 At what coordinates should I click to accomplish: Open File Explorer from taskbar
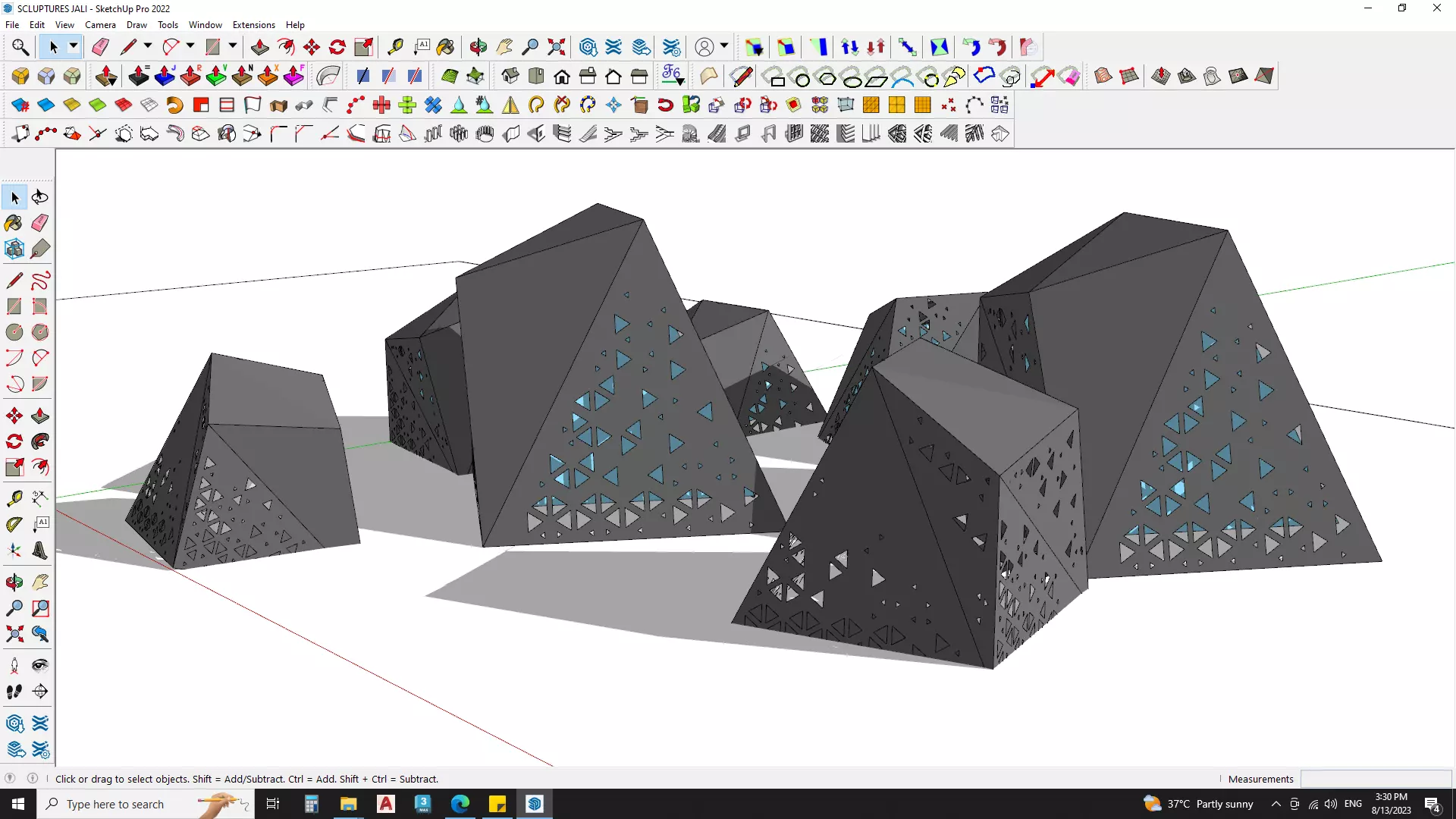click(348, 804)
